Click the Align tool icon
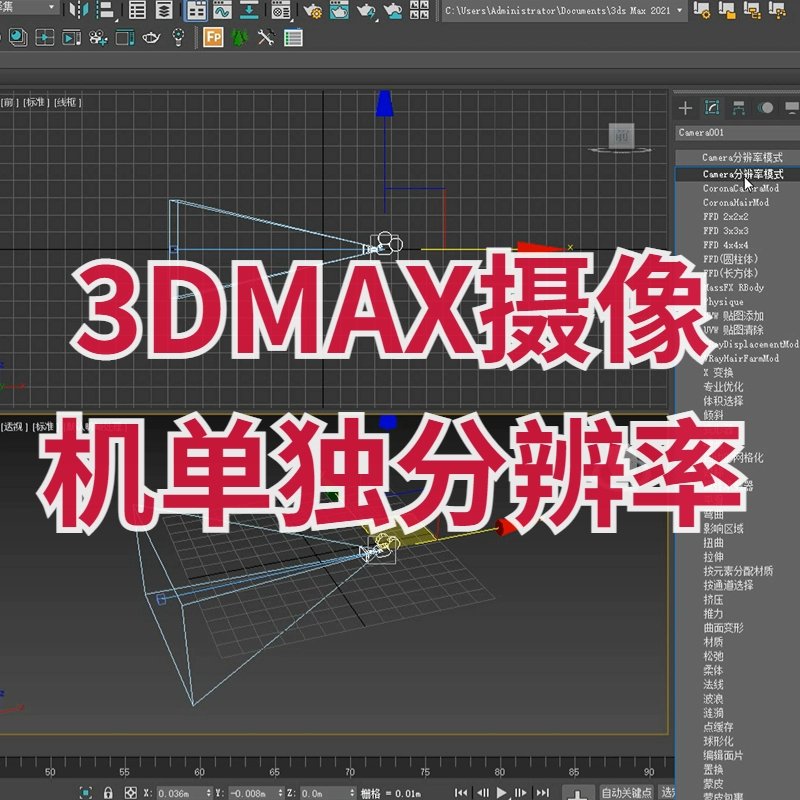The height and width of the screenshot is (800, 800). coord(105,10)
